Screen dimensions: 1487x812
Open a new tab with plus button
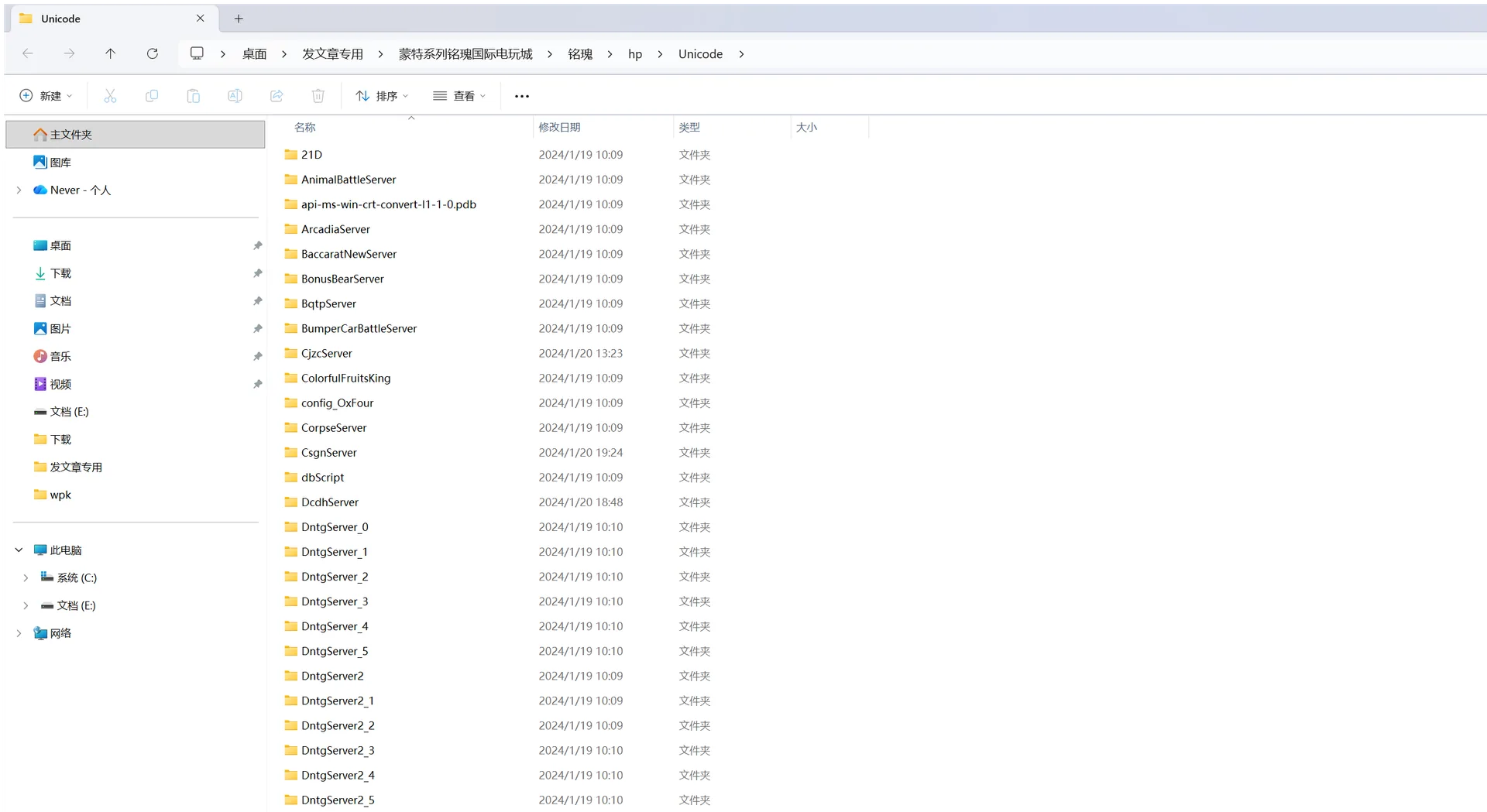tap(239, 19)
